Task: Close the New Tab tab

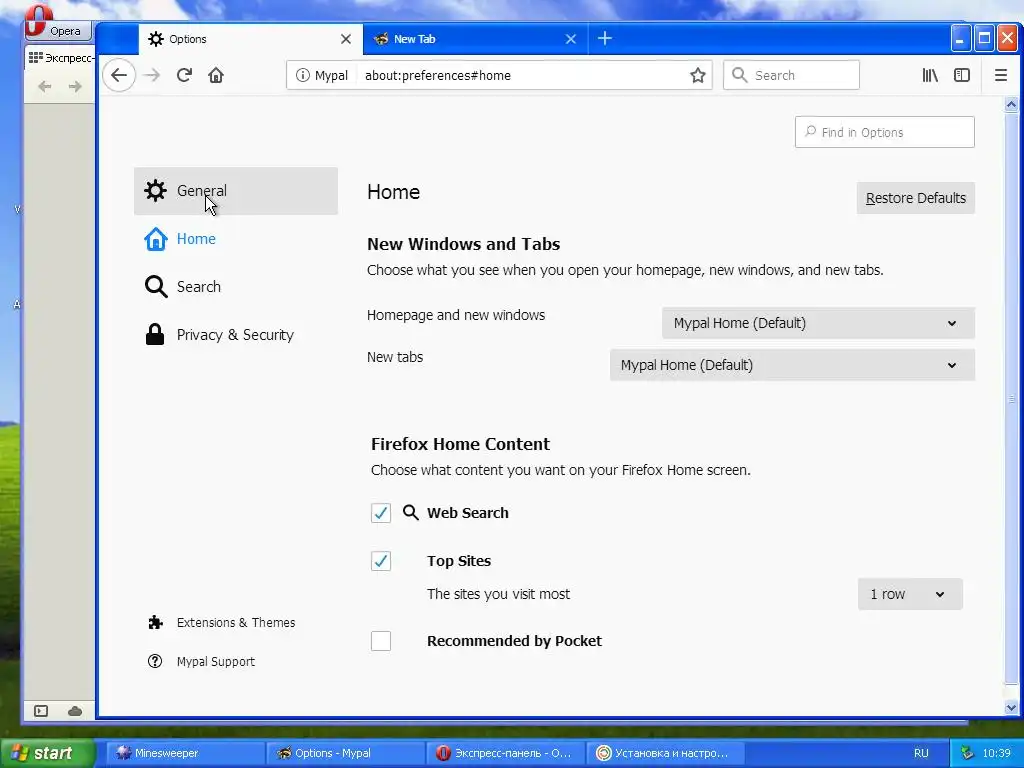Action: coord(571,39)
